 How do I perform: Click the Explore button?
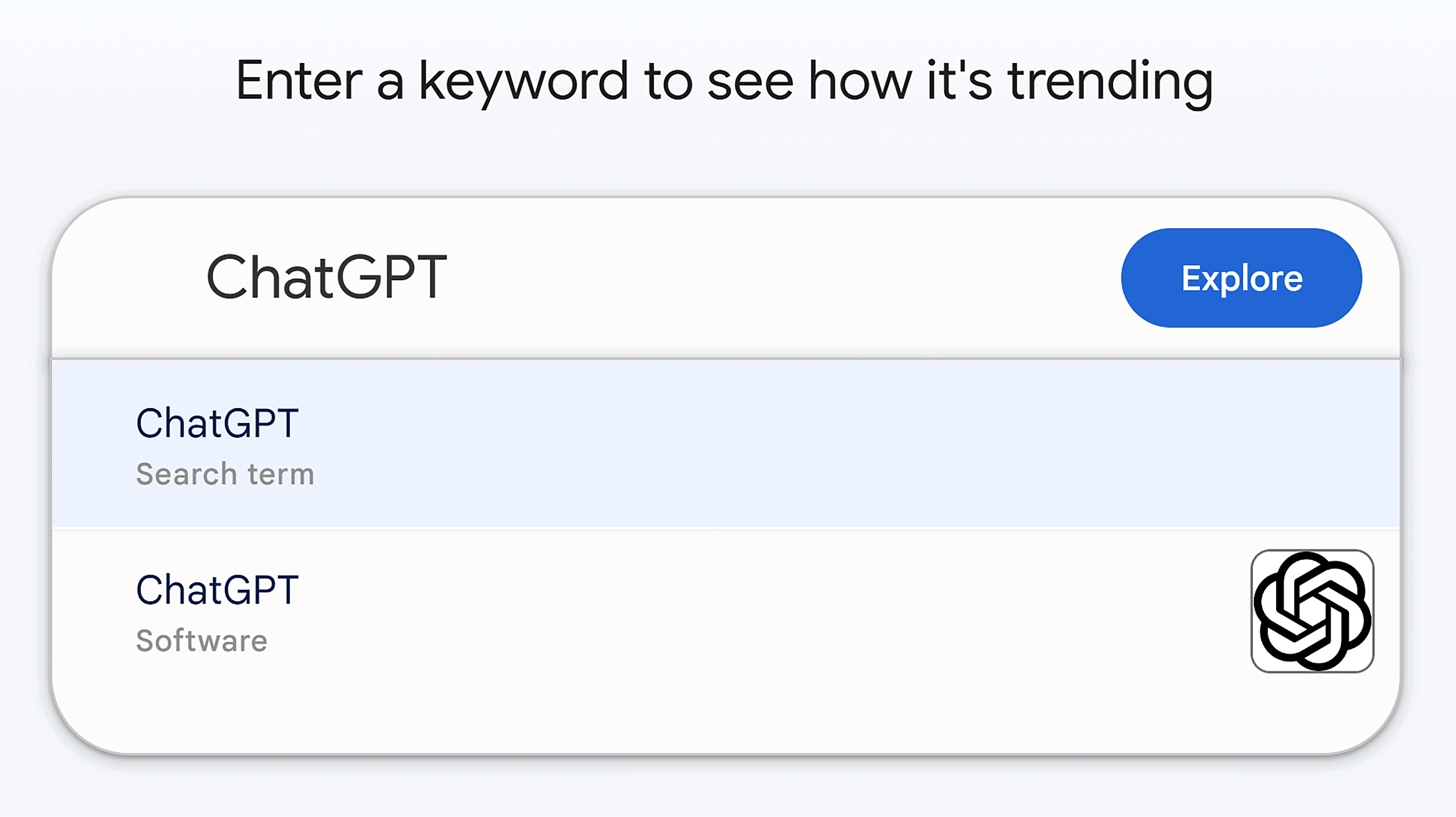click(x=1240, y=279)
